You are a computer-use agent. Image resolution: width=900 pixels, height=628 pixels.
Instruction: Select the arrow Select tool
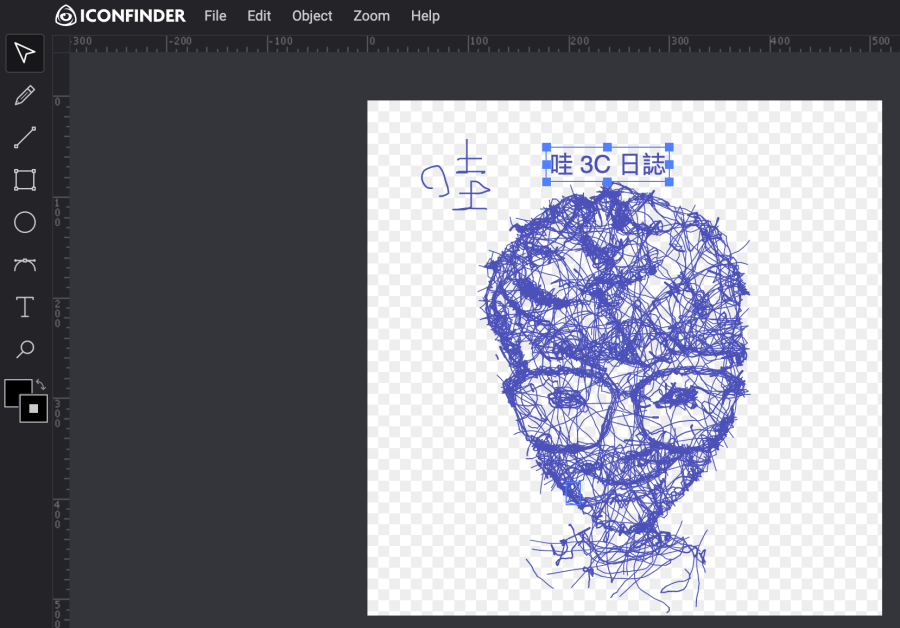point(25,53)
